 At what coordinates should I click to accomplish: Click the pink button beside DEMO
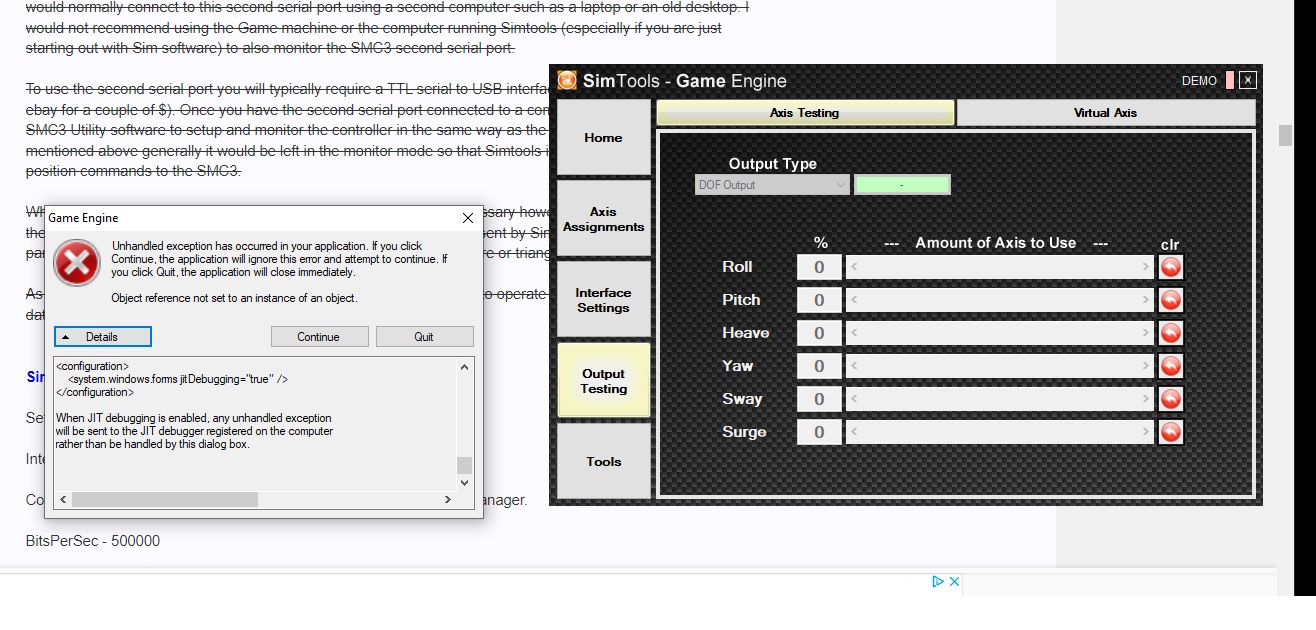[x=1229, y=80]
